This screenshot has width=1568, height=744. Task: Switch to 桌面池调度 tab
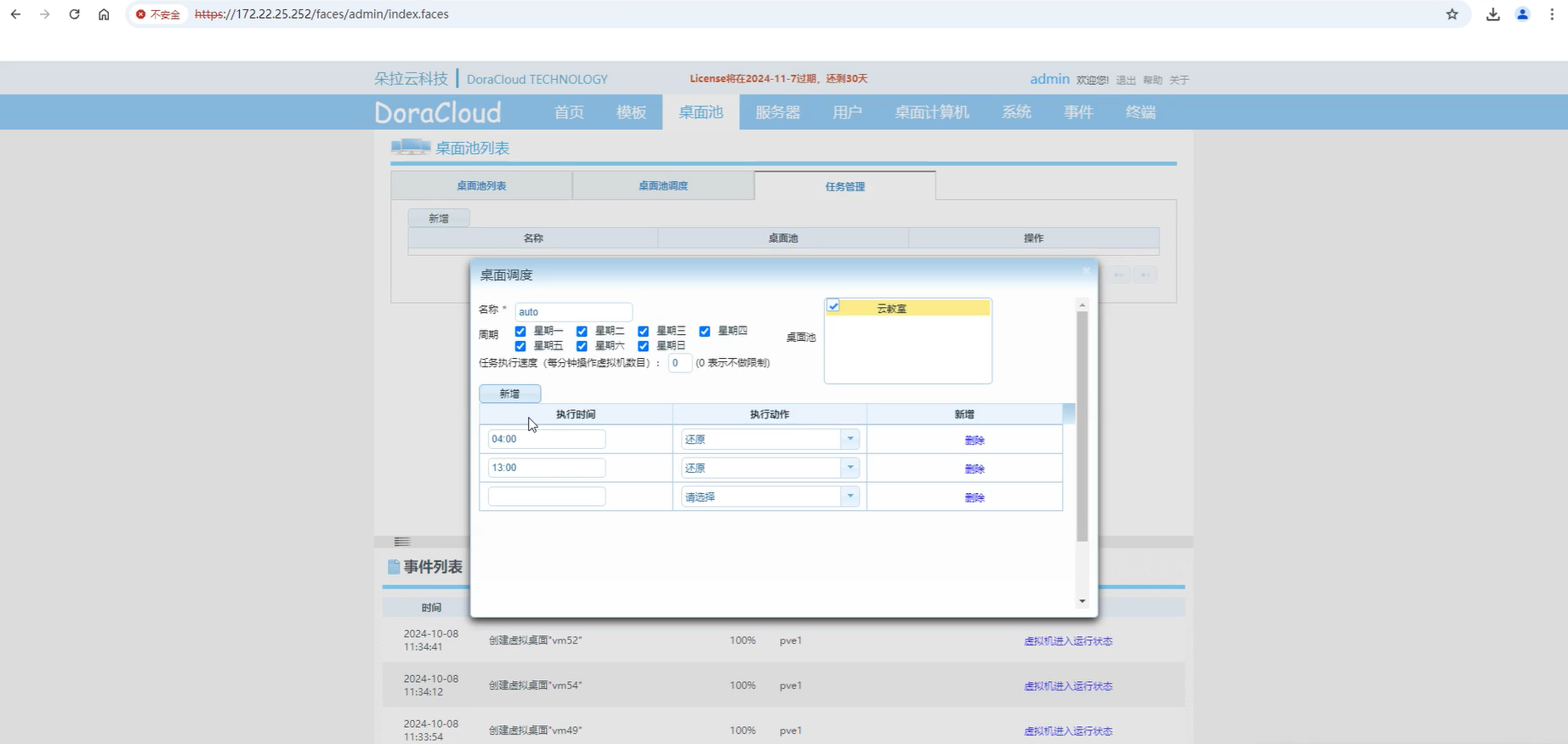coord(663,185)
